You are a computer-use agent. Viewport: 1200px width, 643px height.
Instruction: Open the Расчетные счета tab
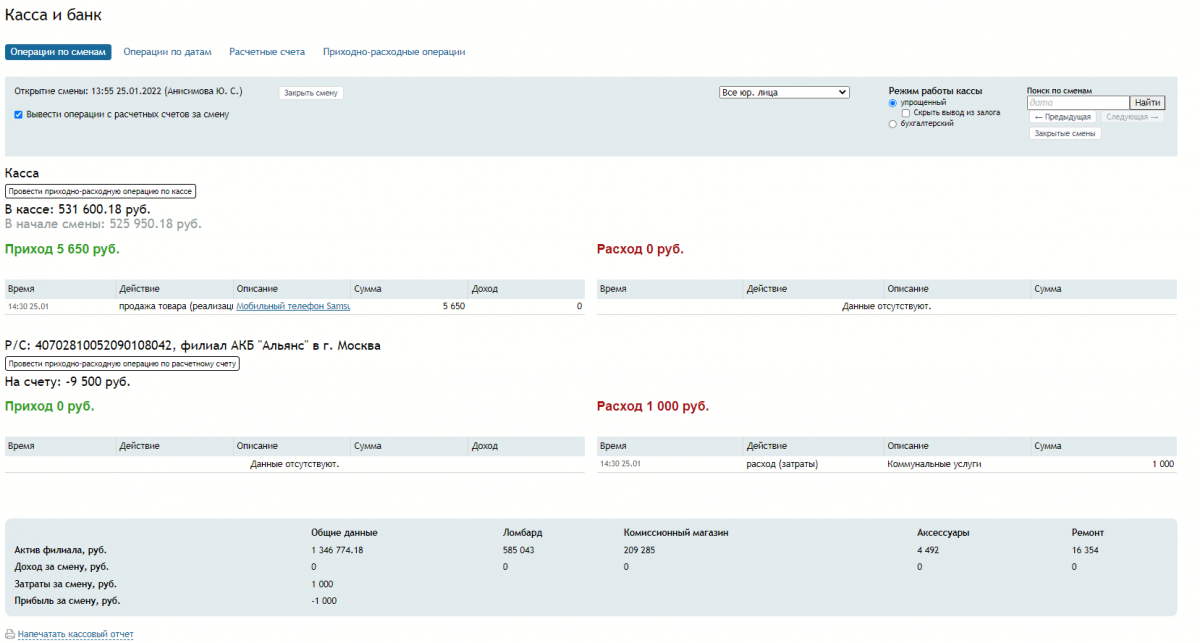pyautogui.click(x=267, y=52)
